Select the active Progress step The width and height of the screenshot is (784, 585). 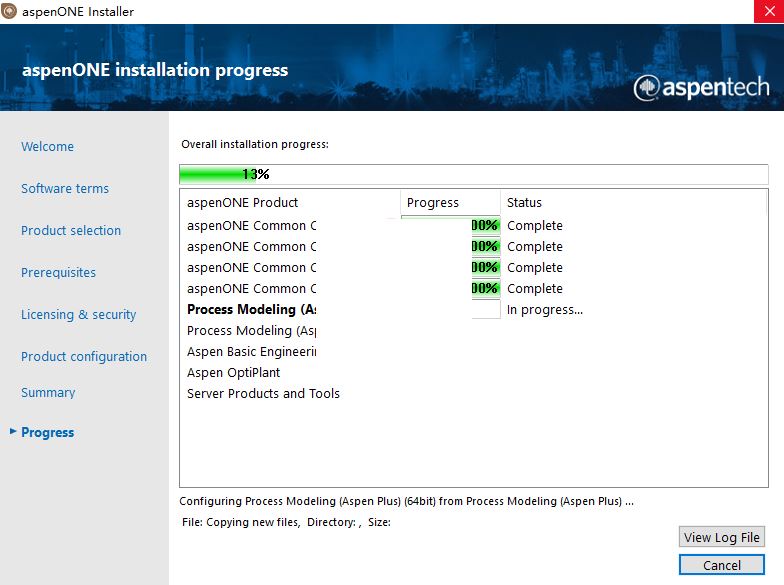48,432
